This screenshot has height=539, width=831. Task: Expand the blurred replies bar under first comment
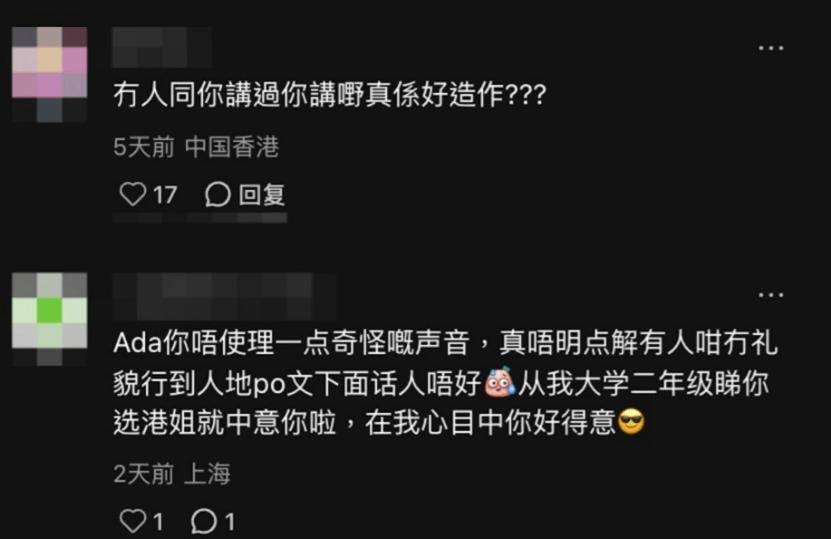point(200,218)
